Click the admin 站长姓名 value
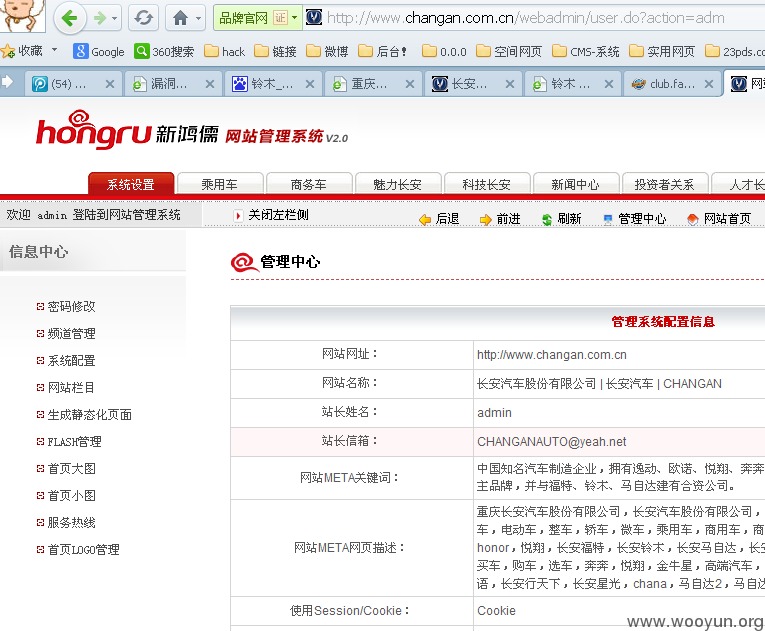Screen dimensions: 765x631 [x=494, y=413]
